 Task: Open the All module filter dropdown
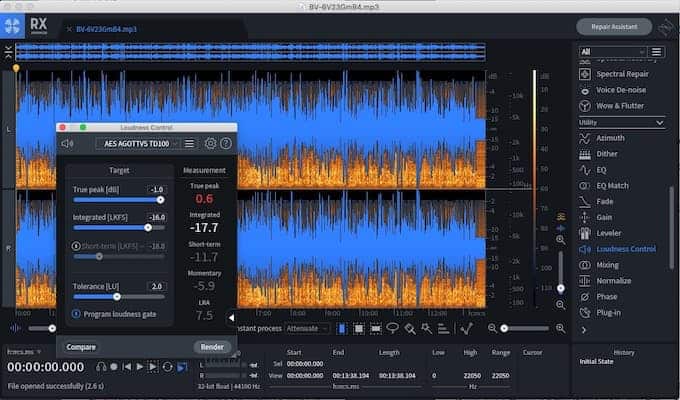click(612, 52)
